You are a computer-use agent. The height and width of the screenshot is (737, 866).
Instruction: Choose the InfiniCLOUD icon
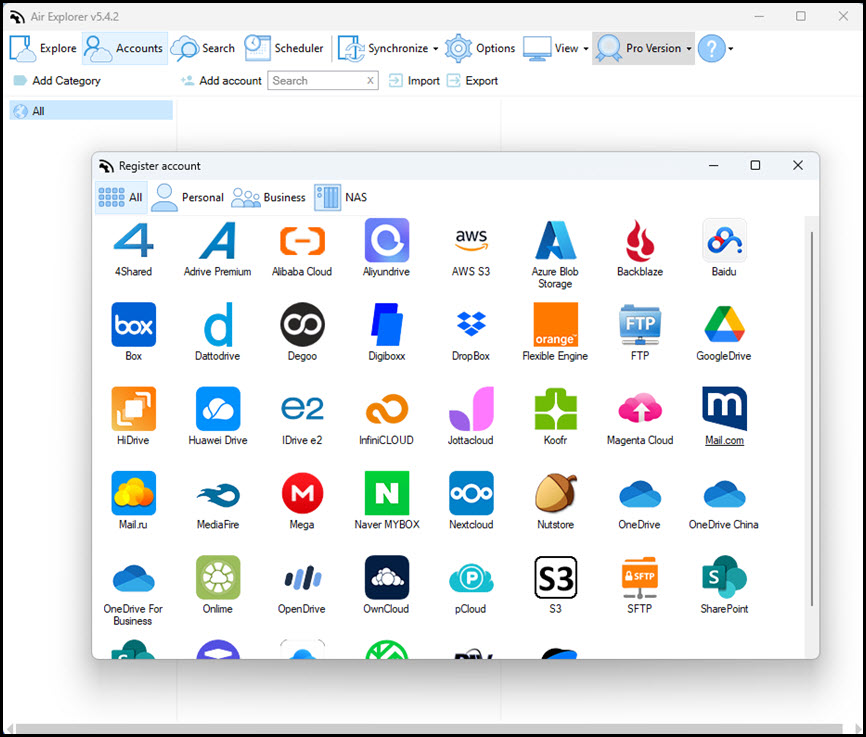point(387,409)
